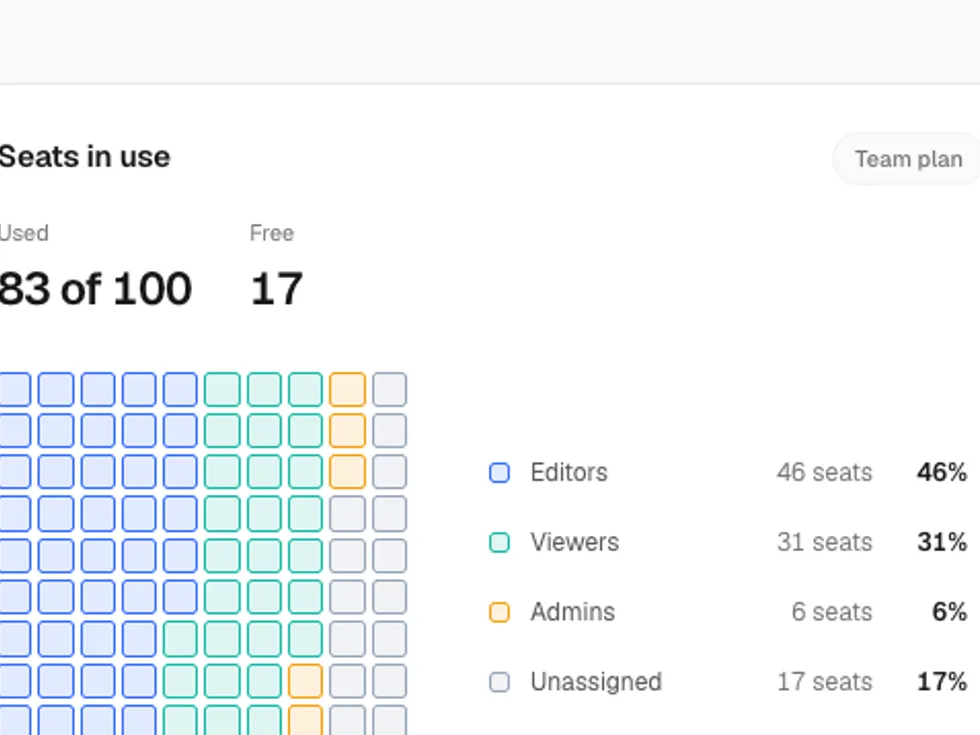Click the Unassigned legend label

point(596,682)
